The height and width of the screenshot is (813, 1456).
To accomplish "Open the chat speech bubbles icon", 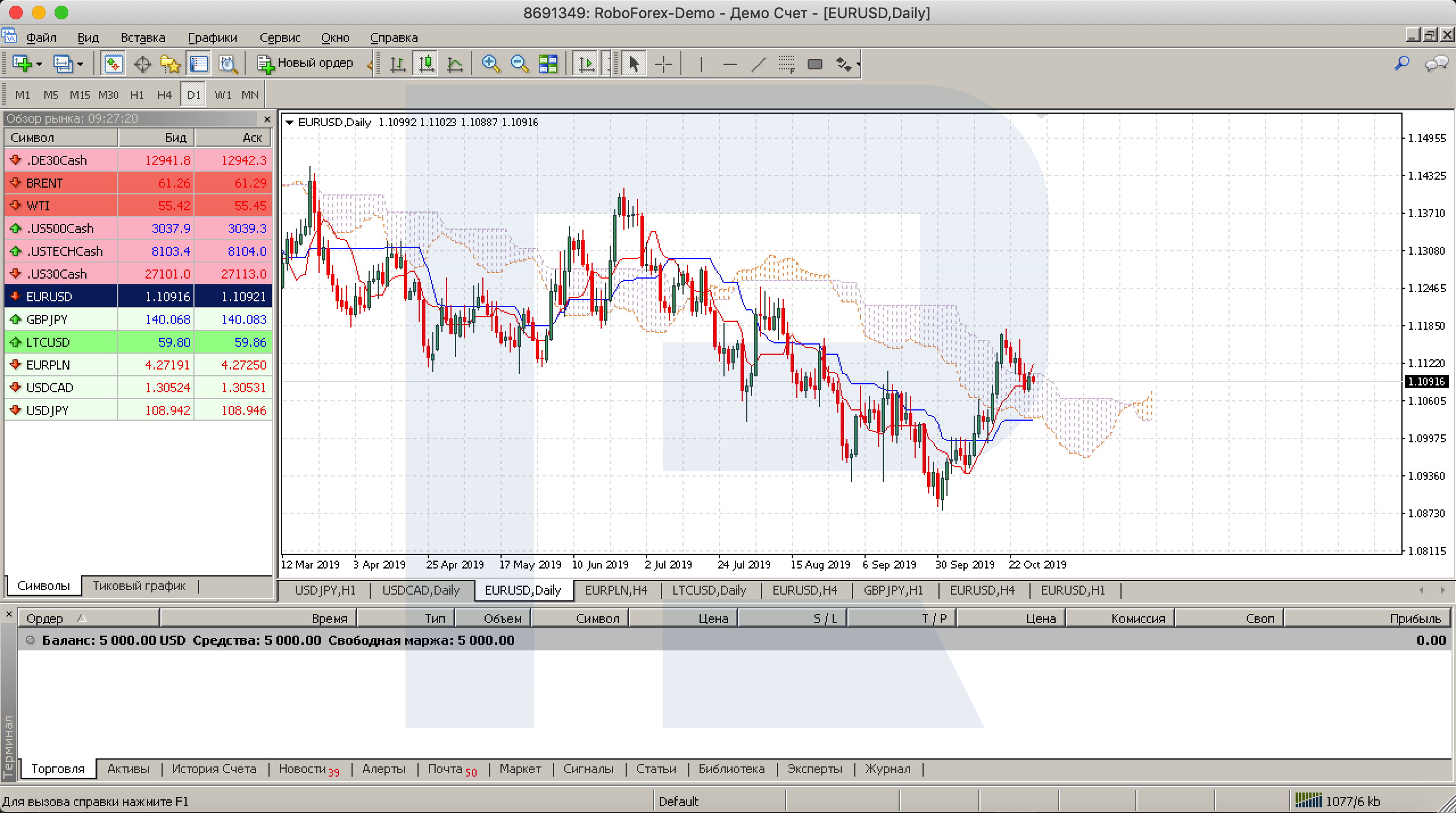I will pos(1437,63).
